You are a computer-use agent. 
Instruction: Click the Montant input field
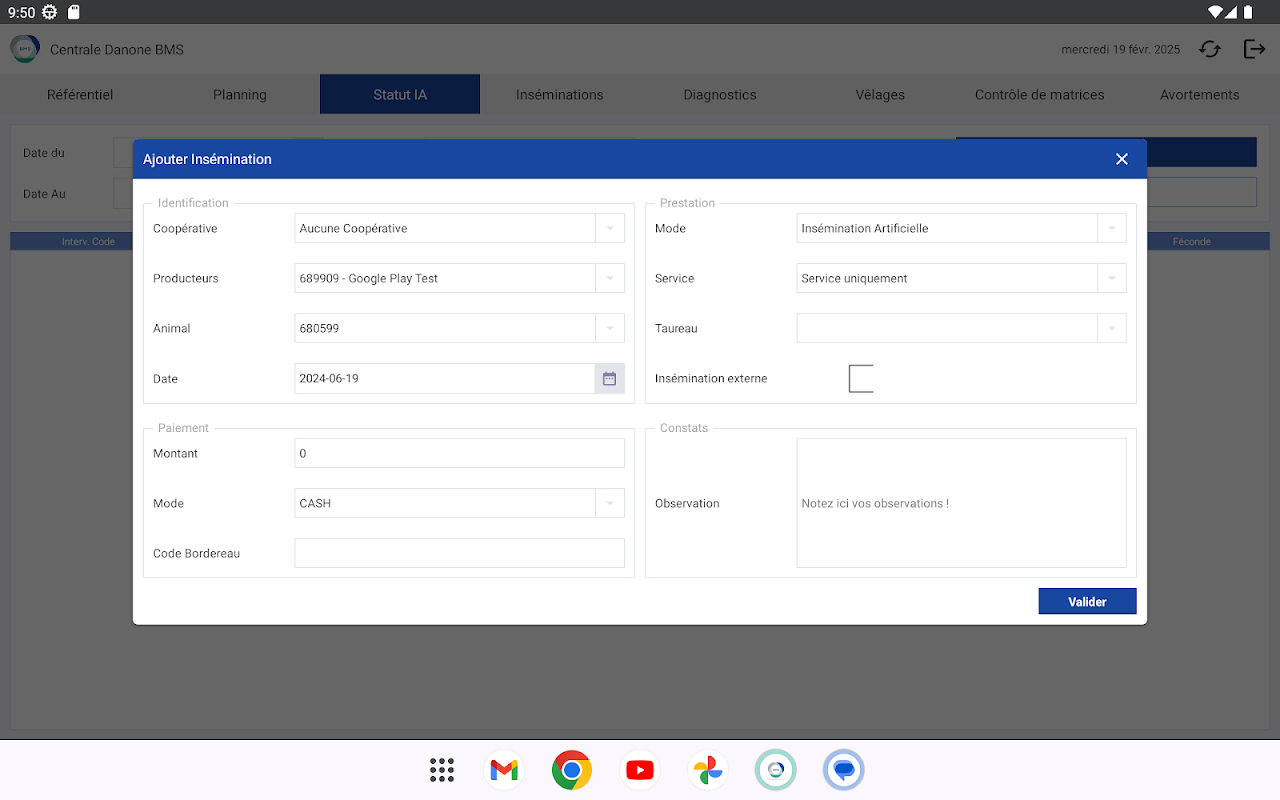point(460,453)
